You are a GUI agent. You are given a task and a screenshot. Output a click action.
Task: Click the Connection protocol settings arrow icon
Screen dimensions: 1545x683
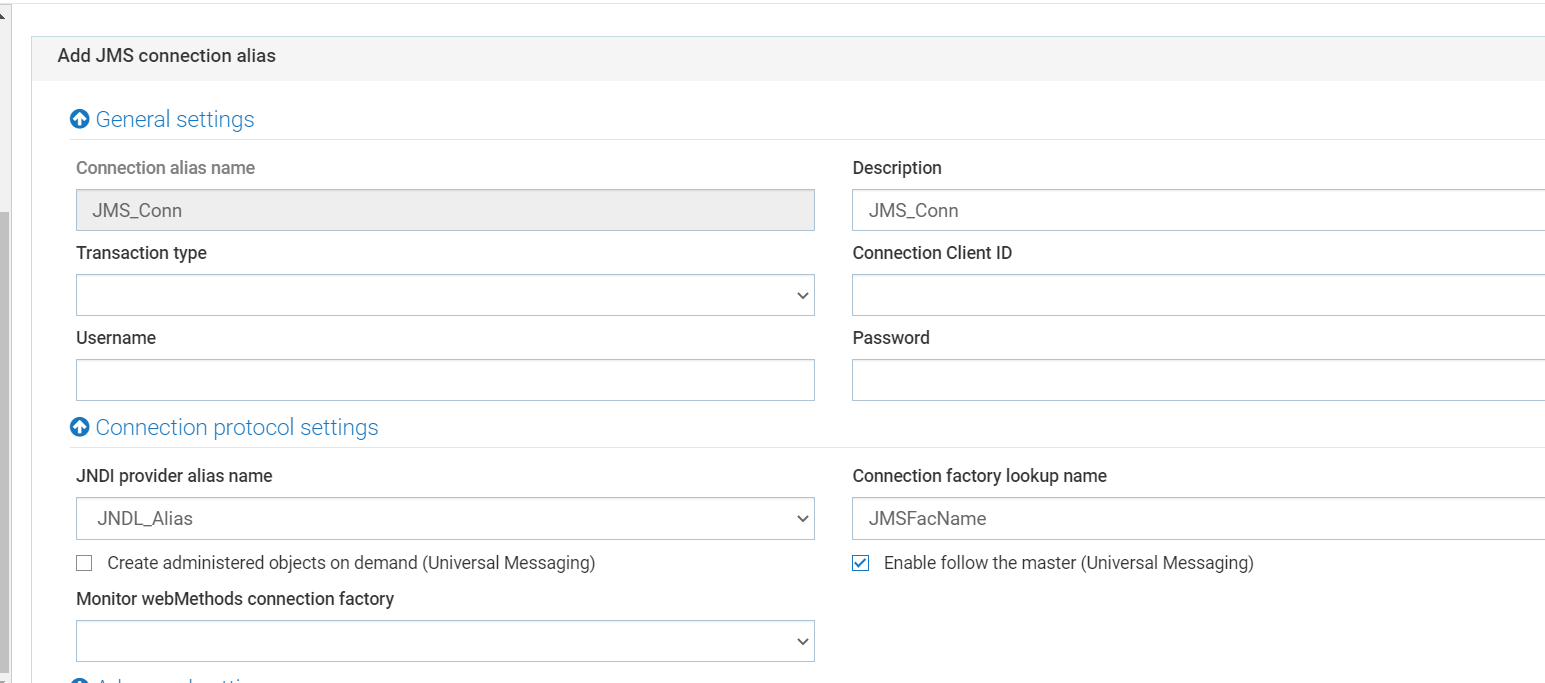[80, 427]
